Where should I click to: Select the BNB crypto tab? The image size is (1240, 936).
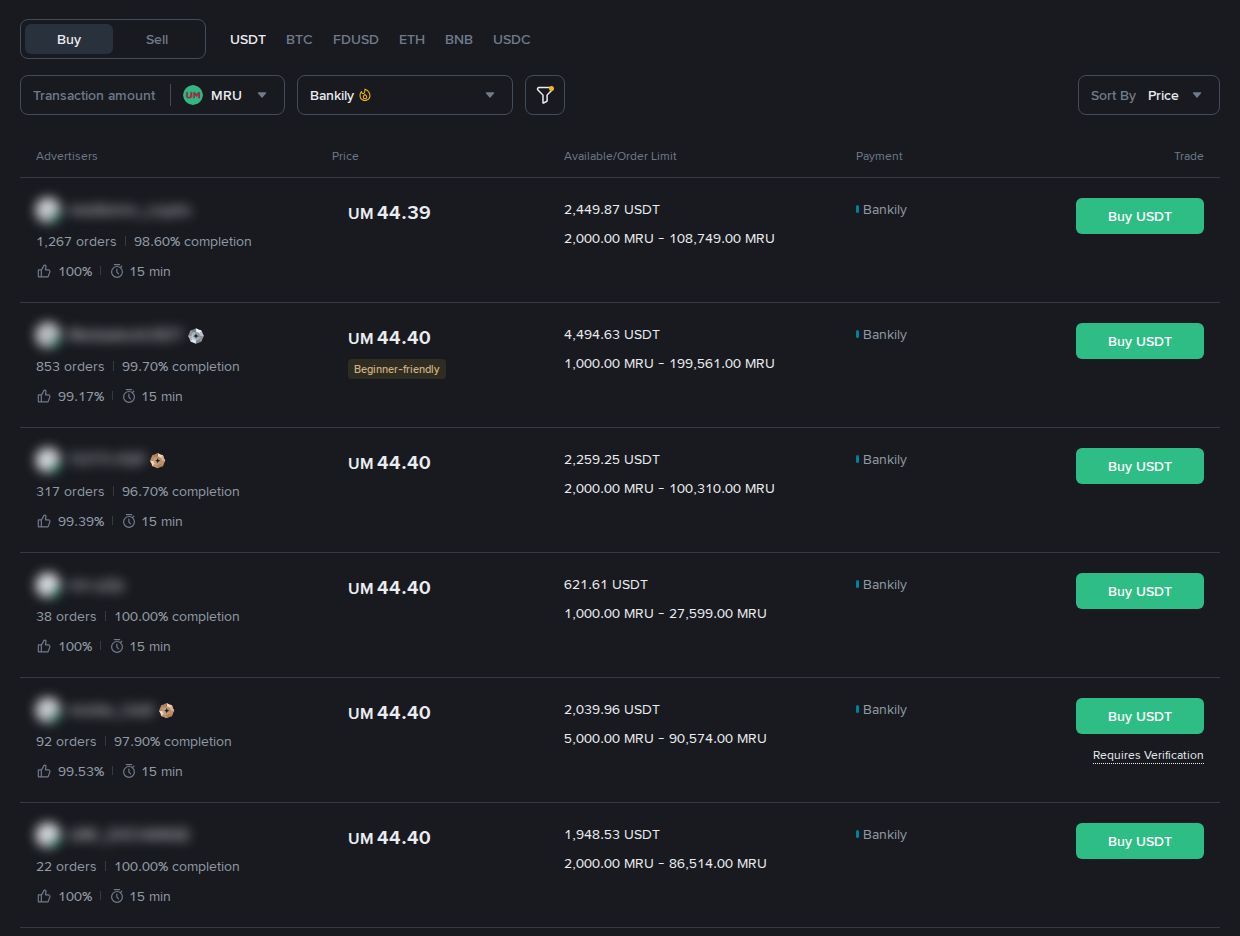point(459,39)
